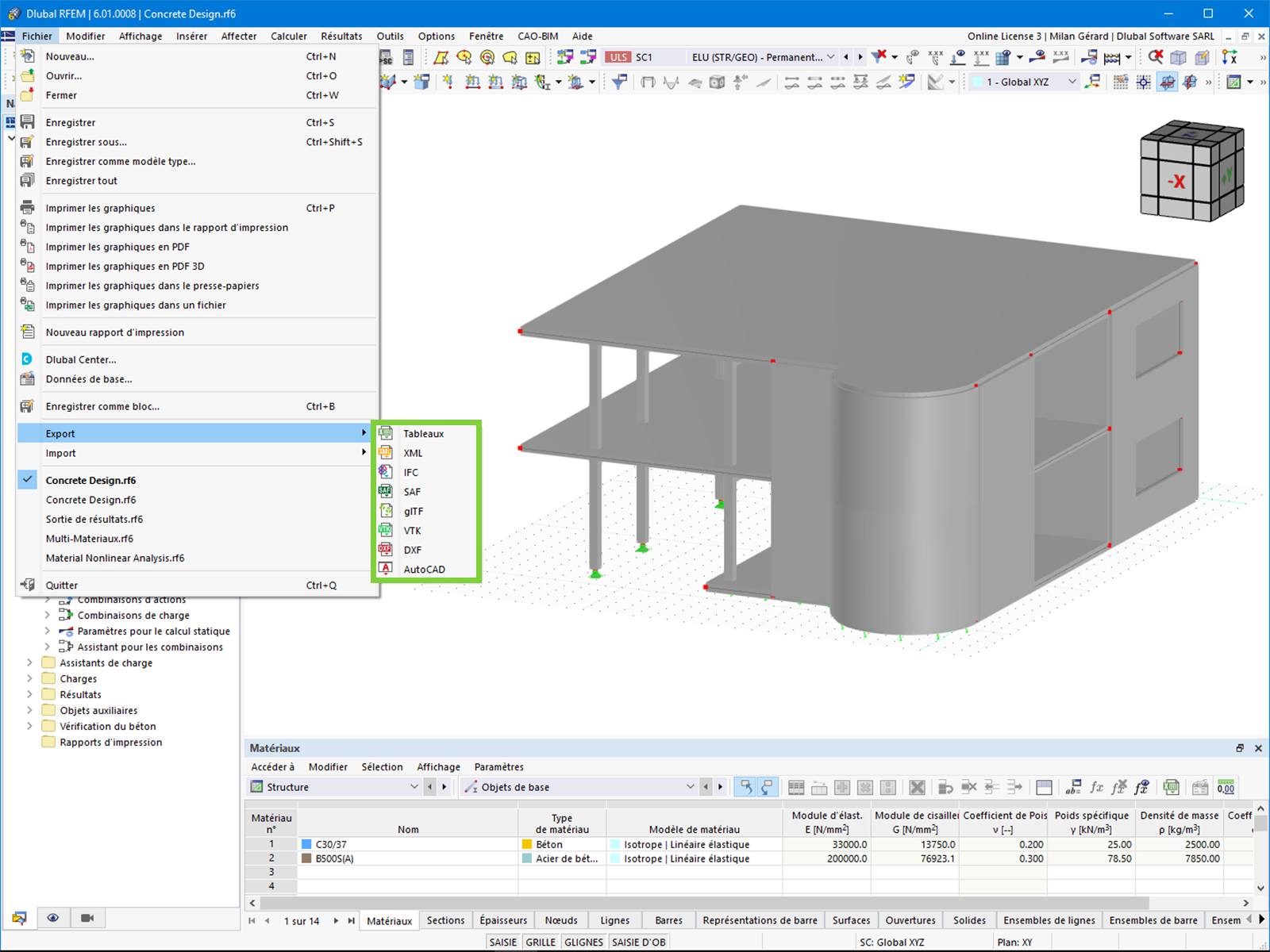Click the Excel export icon in table toolbar
Image resolution: width=1270 pixels, height=952 pixels.
point(1171,787)
